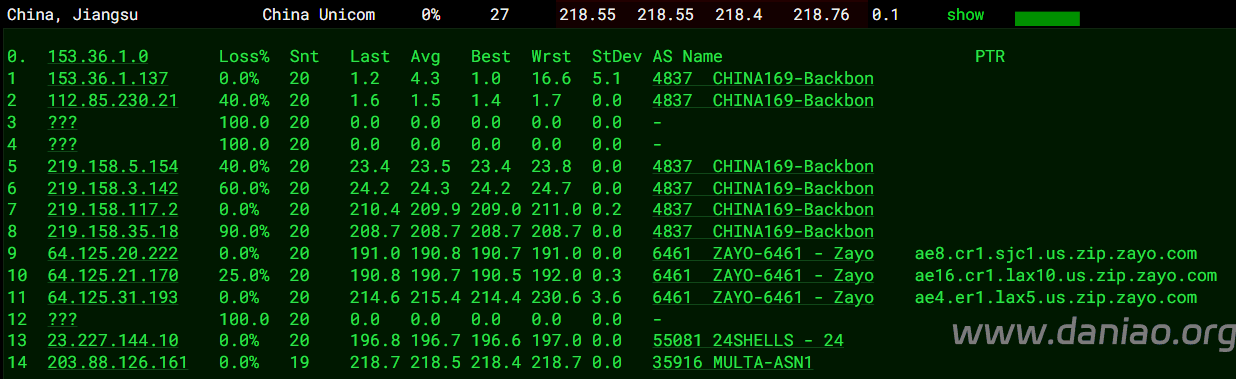Viewport: 1236px width, 379px height.
Task: Open IP link 219.158.5.154
Action: click(113, 166)
